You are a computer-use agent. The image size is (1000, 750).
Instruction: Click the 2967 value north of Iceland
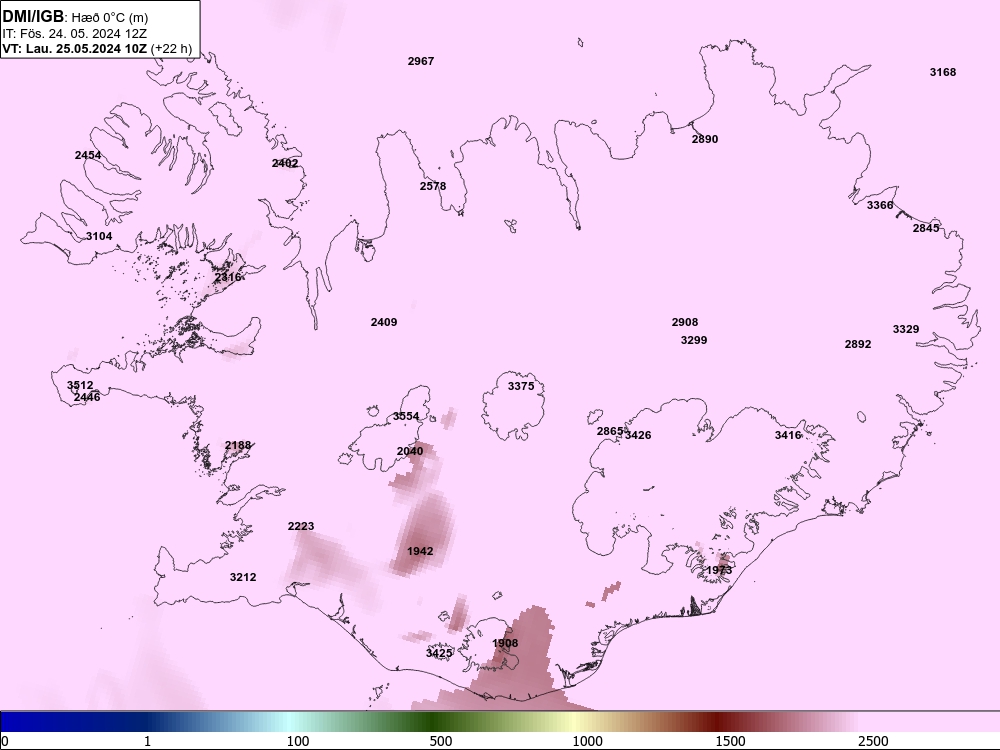(x=420, y=61)
